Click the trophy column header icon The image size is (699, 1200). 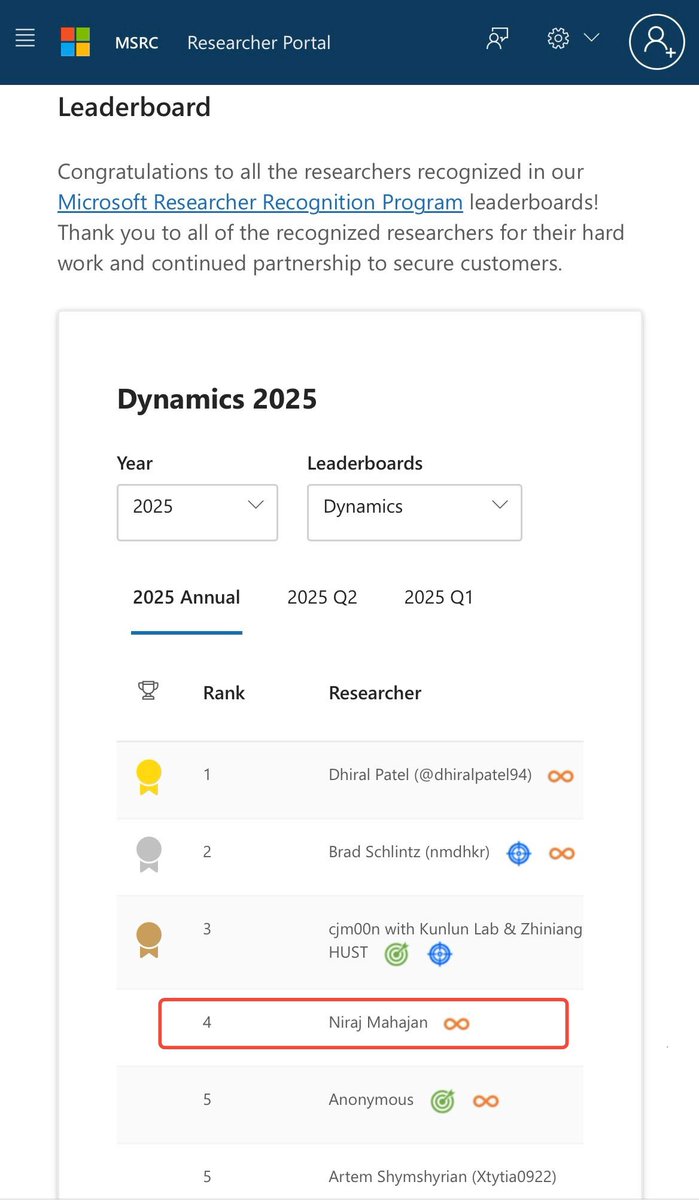(148, 690)
